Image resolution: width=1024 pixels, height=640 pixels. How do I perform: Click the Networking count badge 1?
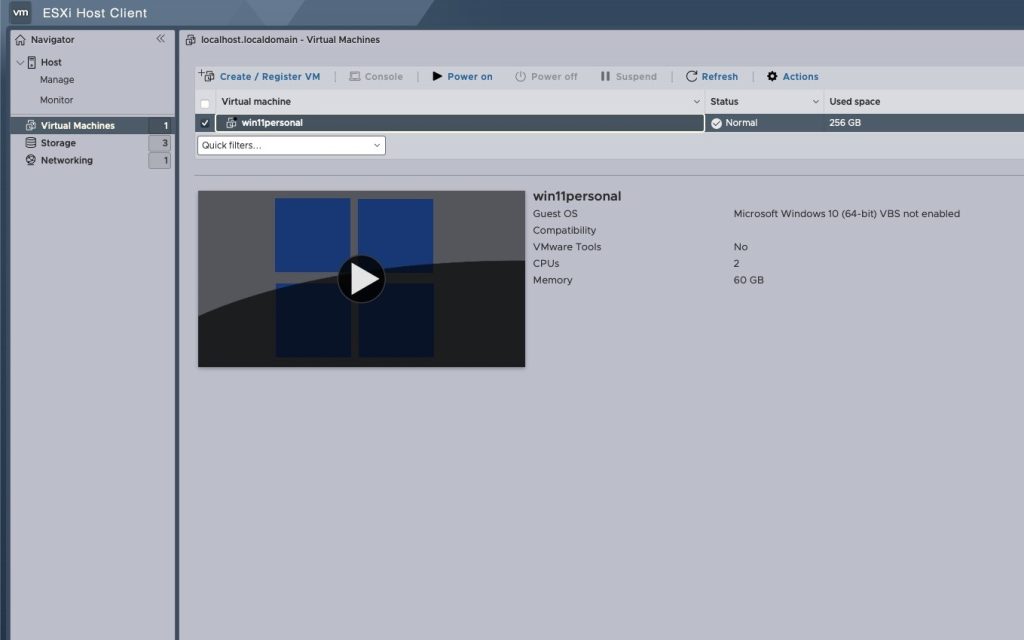[160, 161]
